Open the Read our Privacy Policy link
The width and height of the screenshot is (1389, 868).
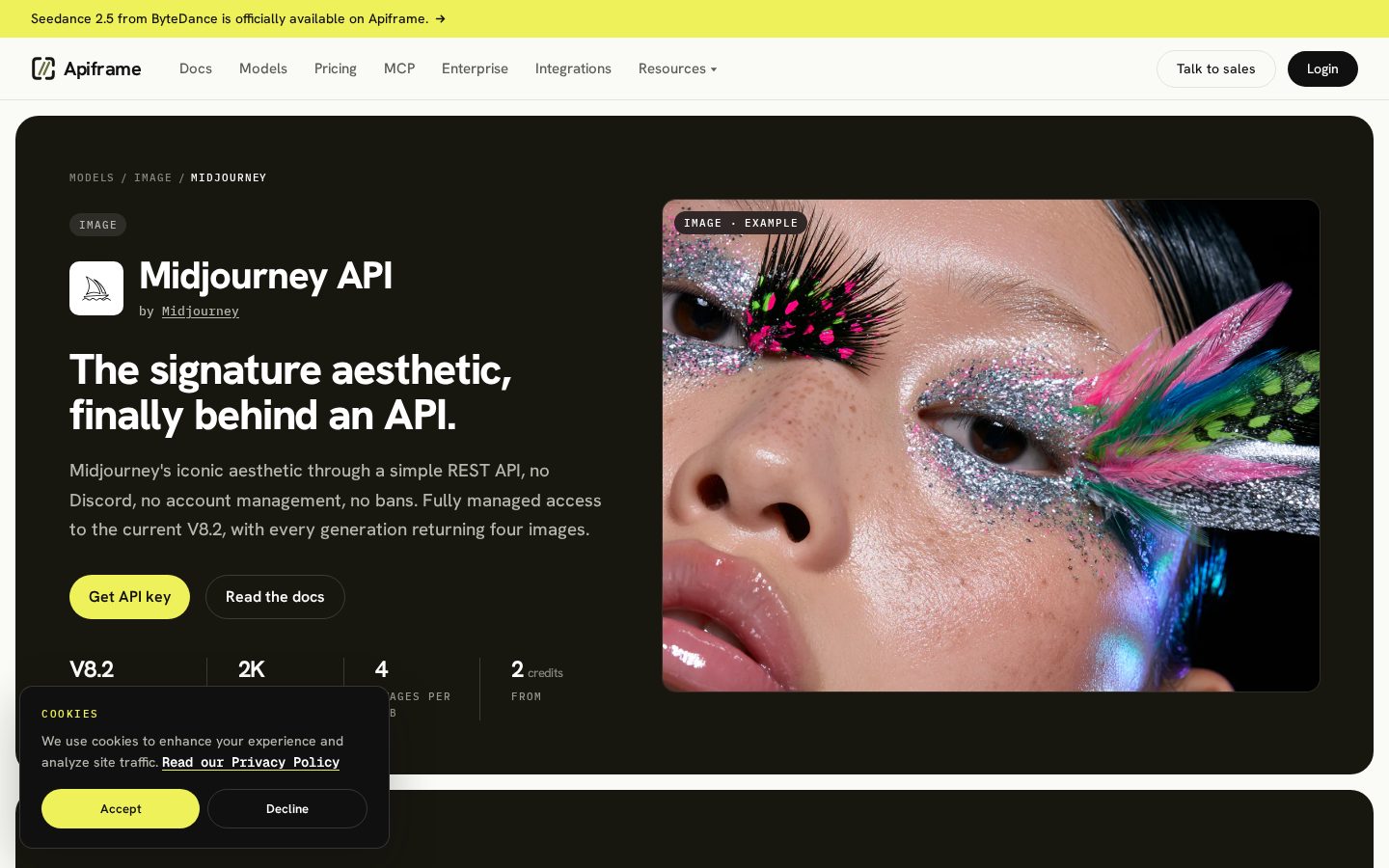coord(251,762)
